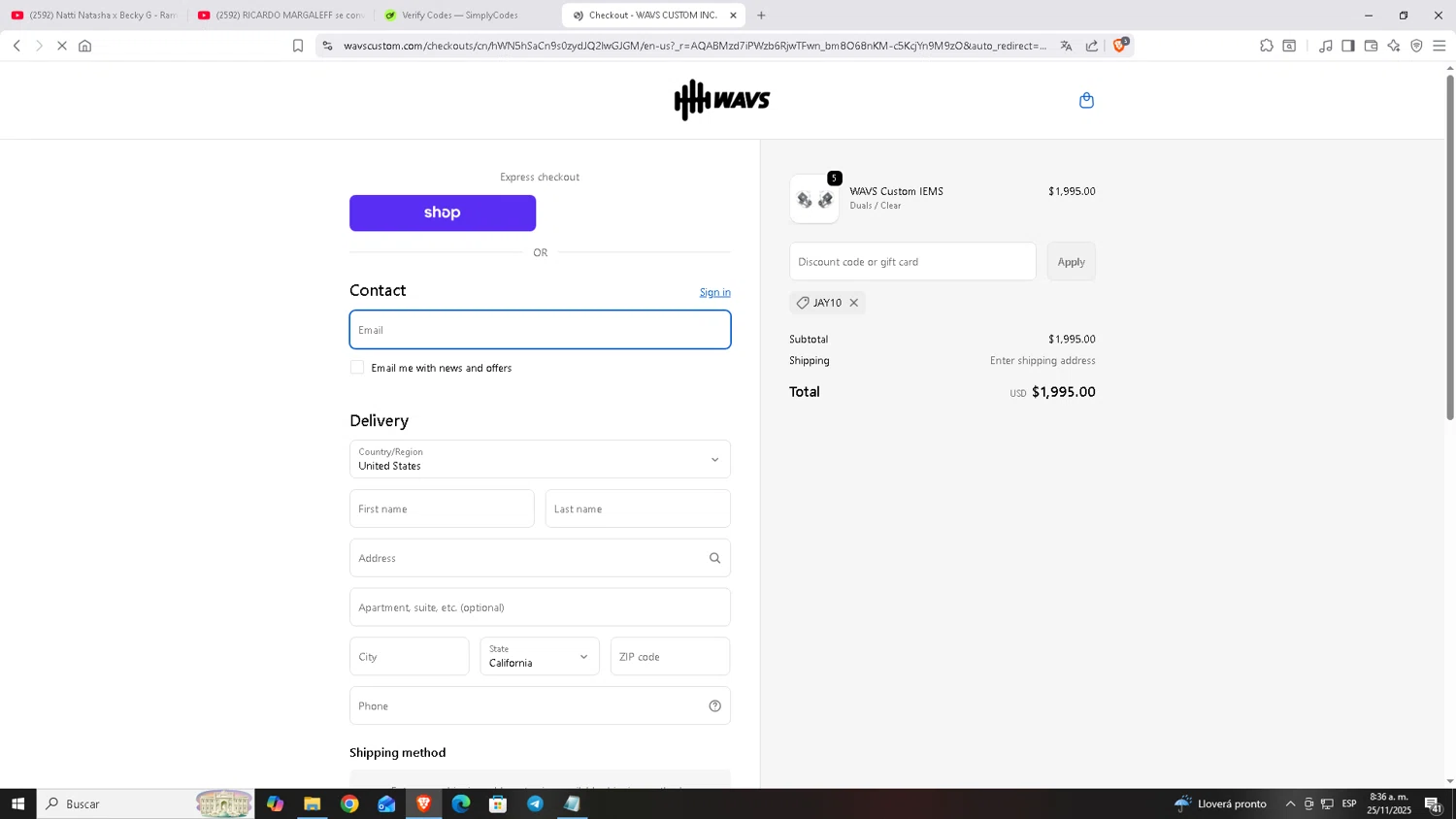Viewport: 1456px width, 819px height.
Task: Open the clock and date flyout
Action: 1388,803
